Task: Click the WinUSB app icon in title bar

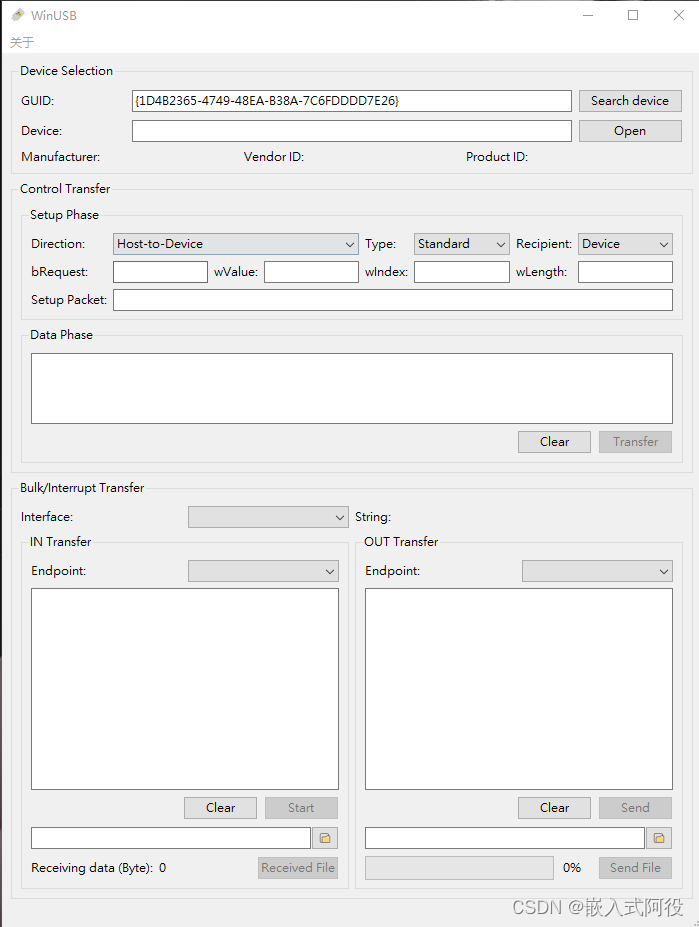Action: click(x=18, y=15)
